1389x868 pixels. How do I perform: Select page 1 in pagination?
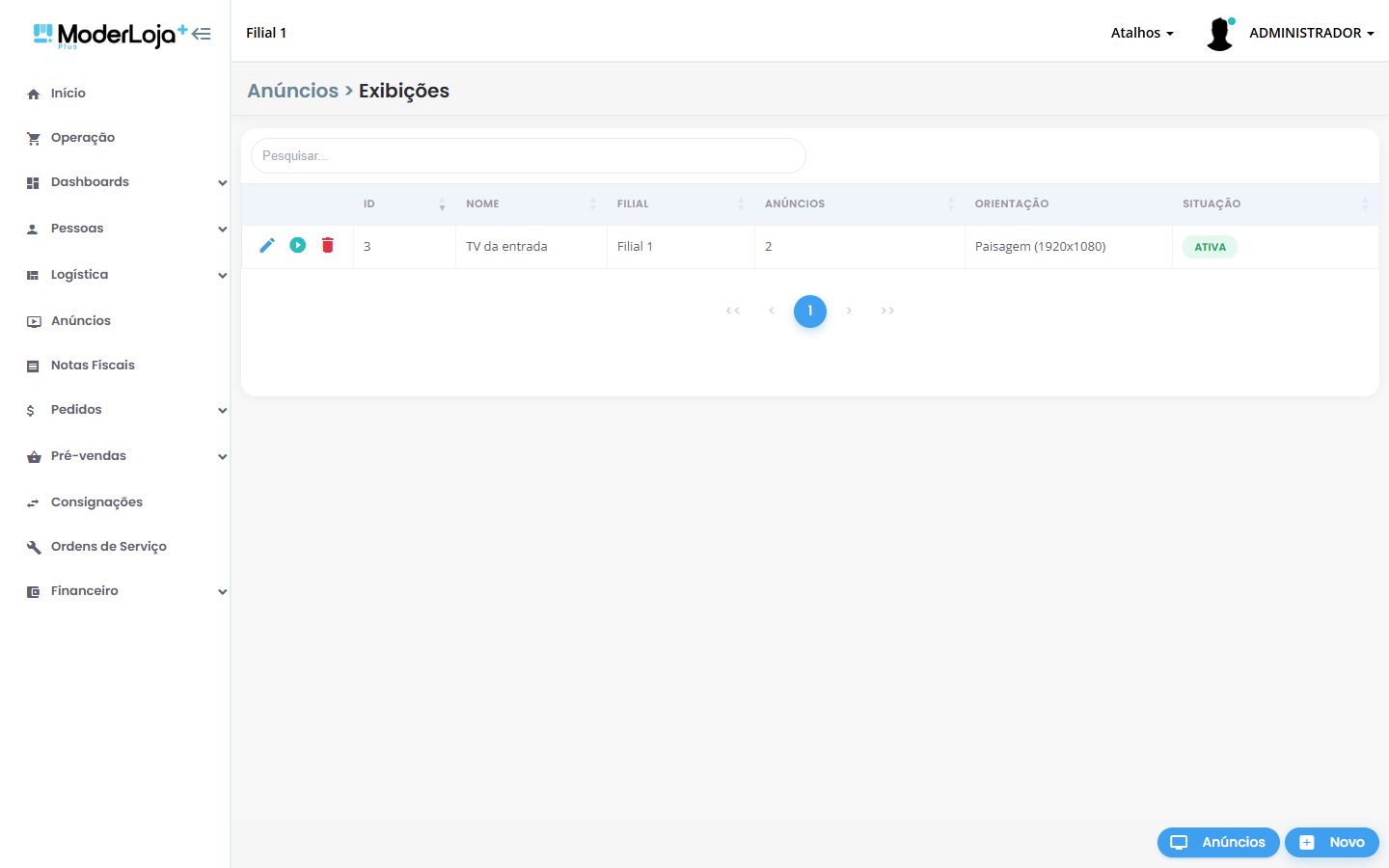point(810,311)
